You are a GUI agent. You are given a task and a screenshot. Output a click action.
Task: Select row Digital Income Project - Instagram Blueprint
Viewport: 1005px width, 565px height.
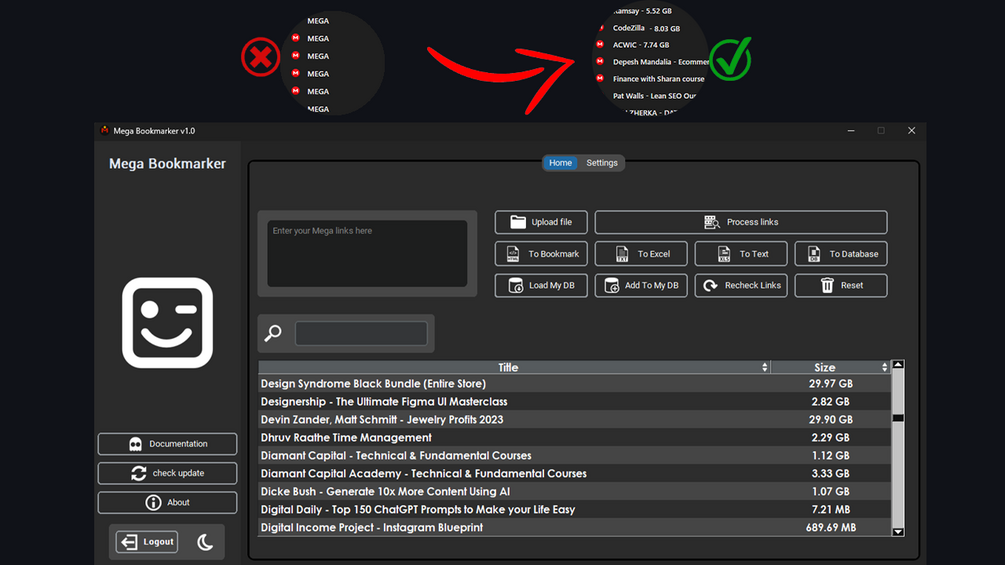point(574,527)
